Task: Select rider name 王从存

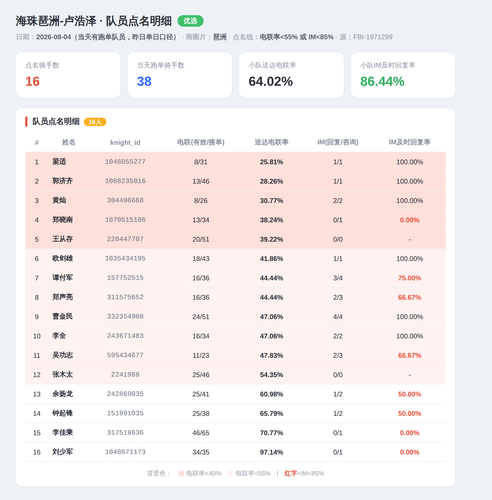Action: (63, 239)
